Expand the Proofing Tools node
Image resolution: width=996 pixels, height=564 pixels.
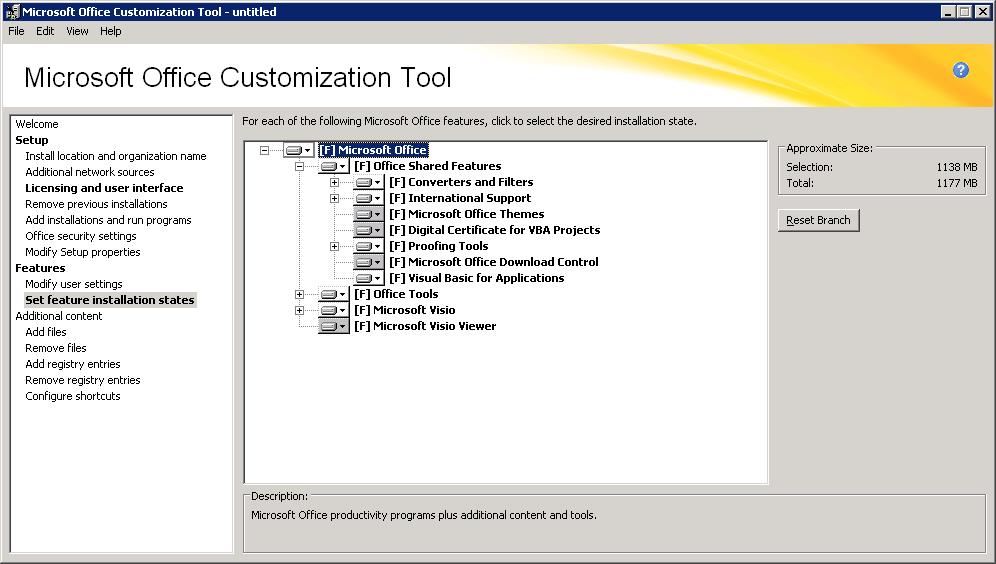[x=334, y=246]
